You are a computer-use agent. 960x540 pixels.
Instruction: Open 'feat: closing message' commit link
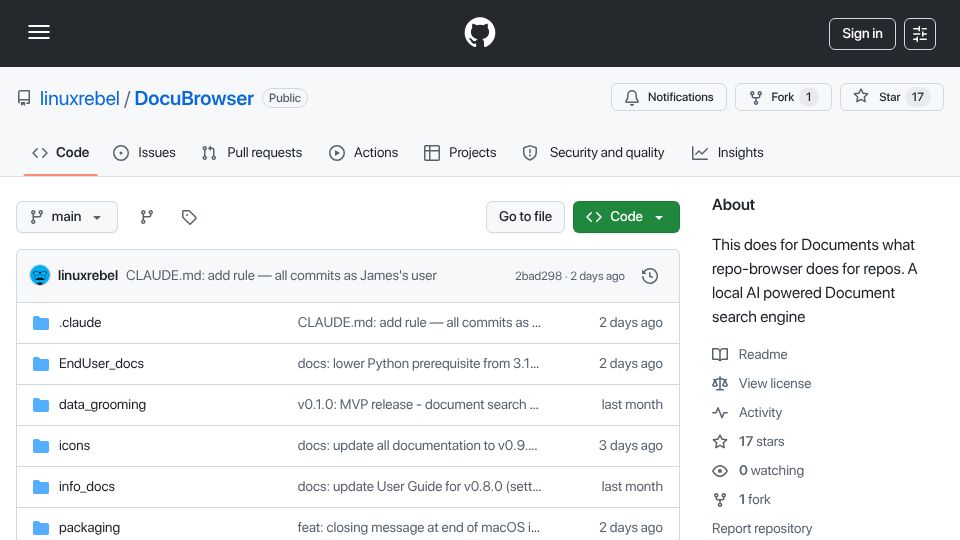[x=419, y=528]
